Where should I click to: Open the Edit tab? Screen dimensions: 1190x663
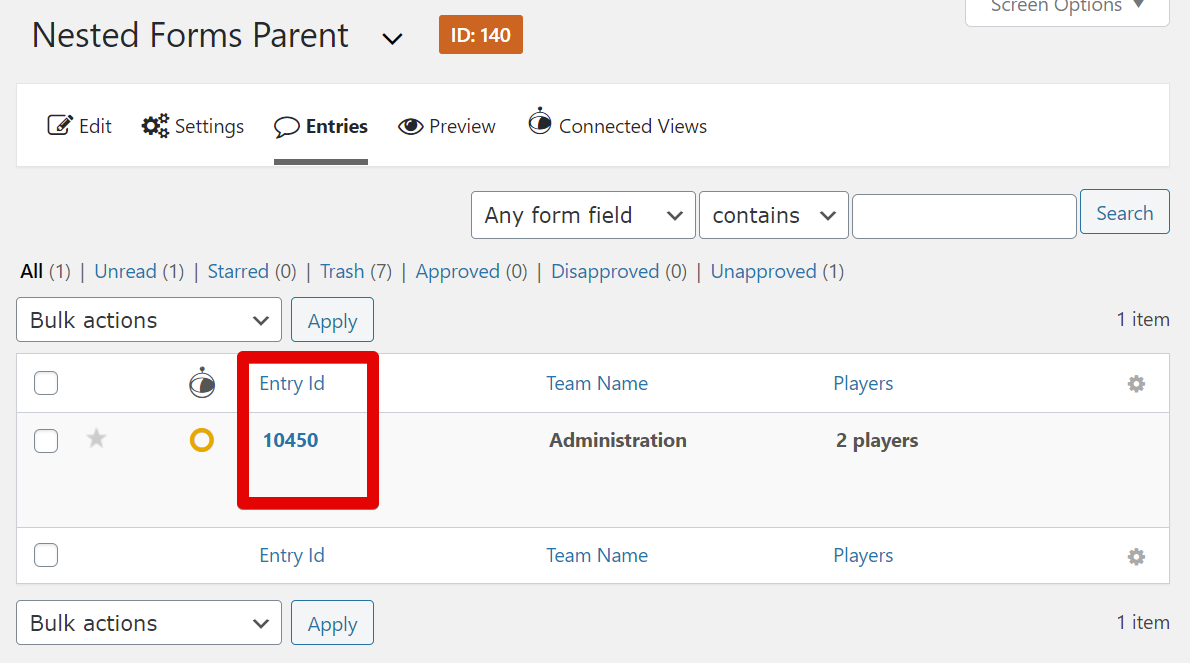click(80, 126)
